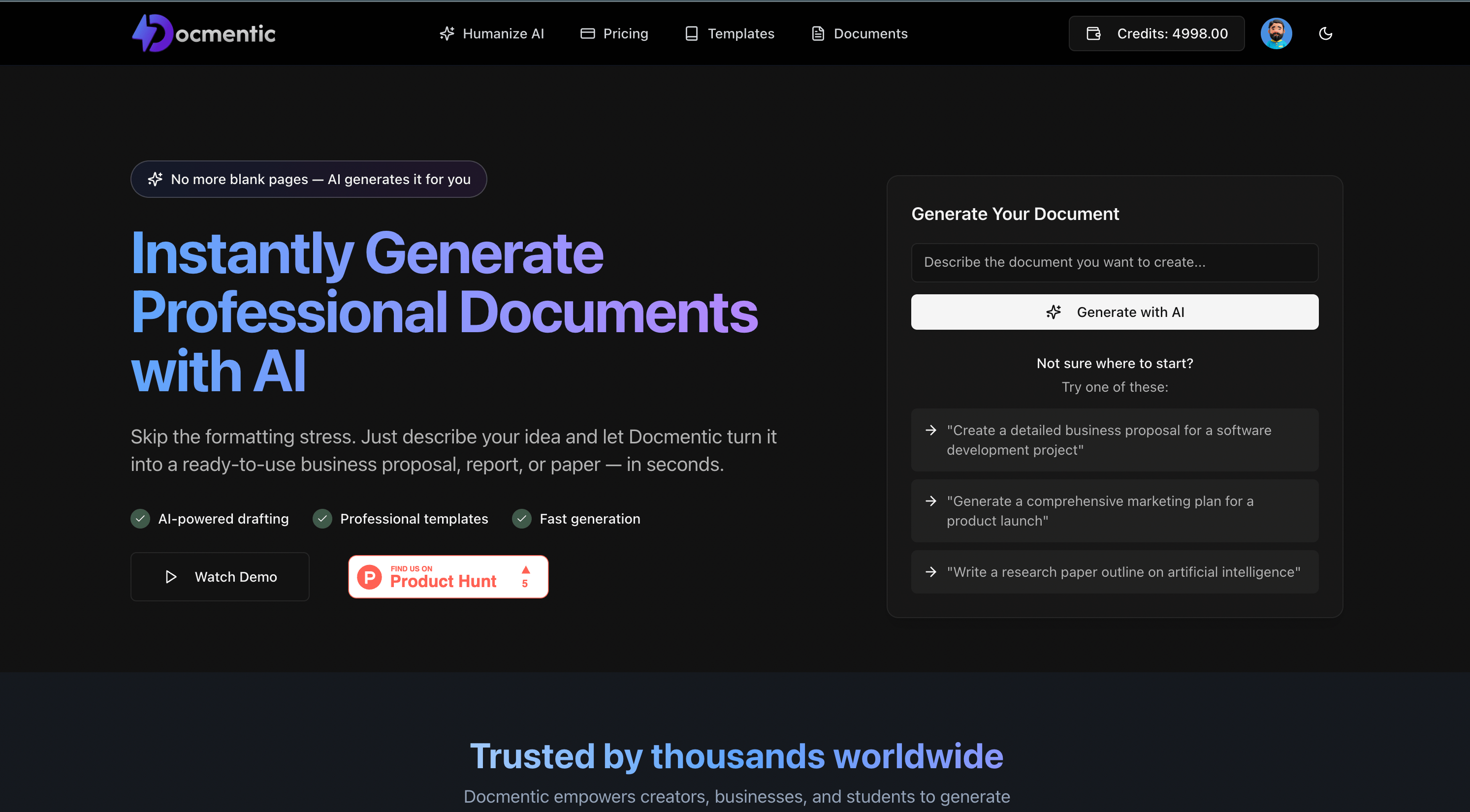Click the wallet icon in Credits box

(1093, 33)
